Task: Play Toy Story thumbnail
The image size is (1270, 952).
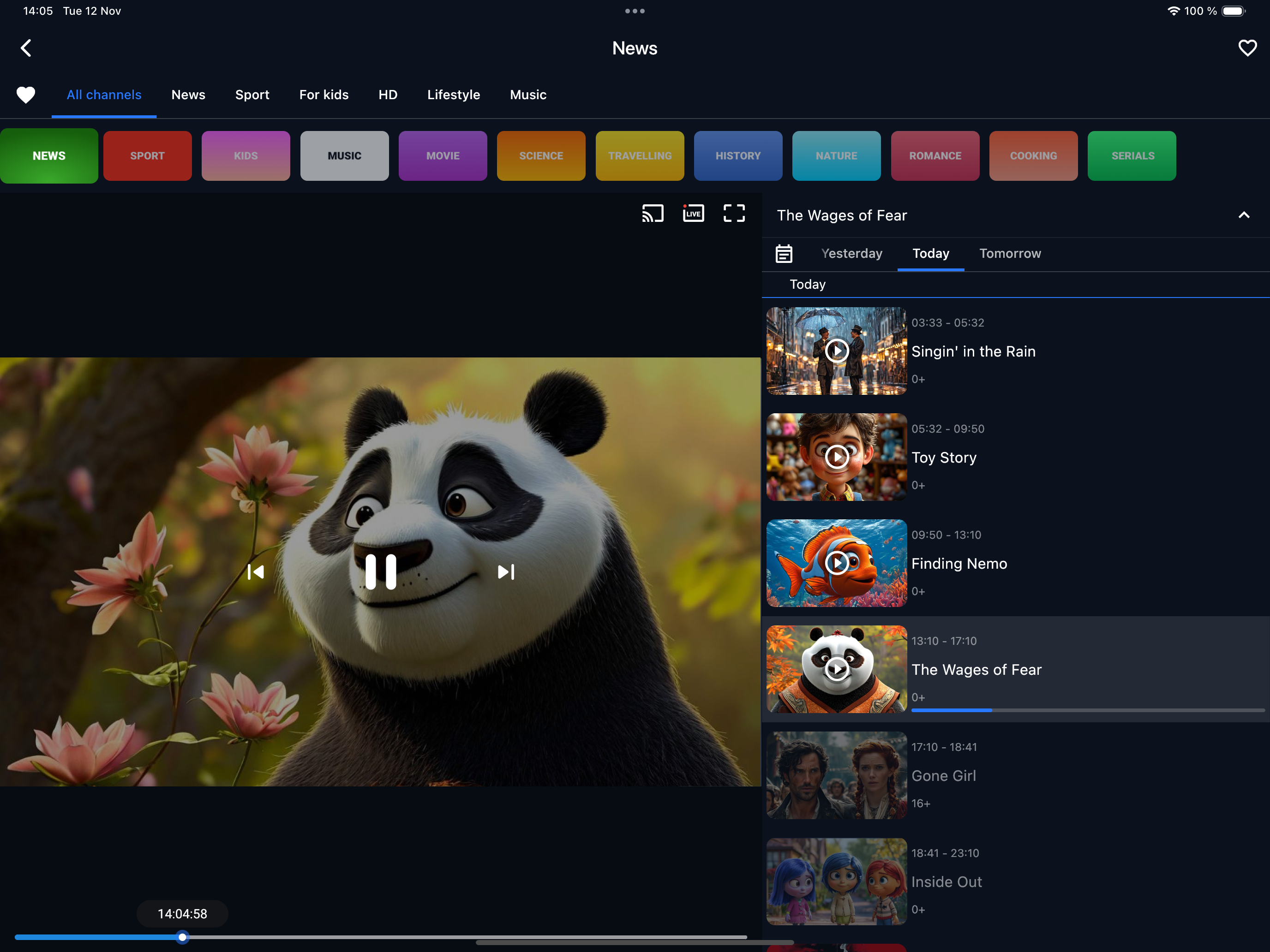Action: point(837,457)
